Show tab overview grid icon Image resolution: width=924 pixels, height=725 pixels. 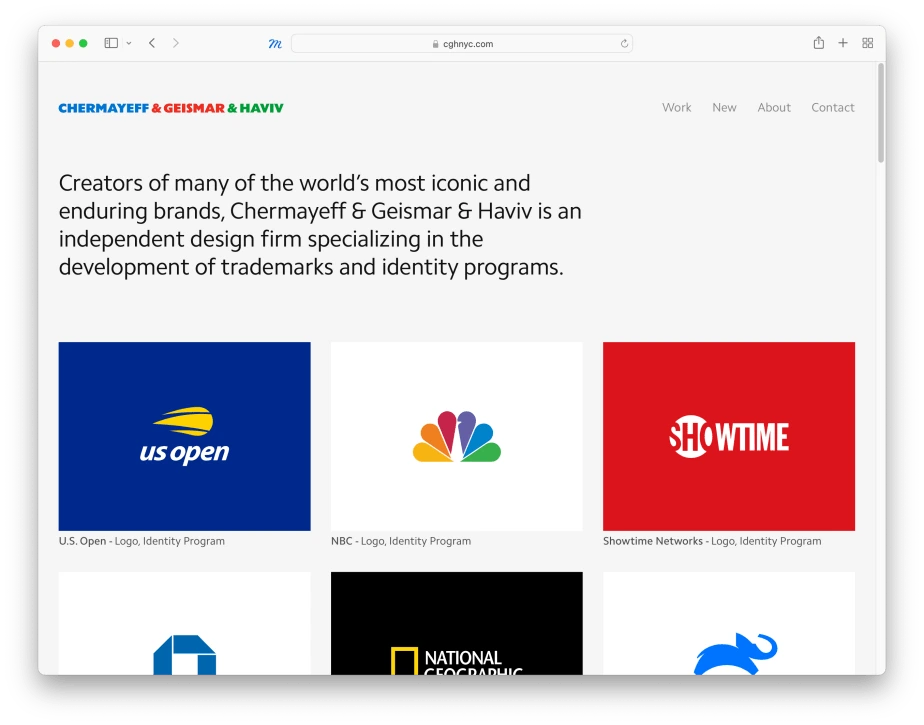point(867,43)
